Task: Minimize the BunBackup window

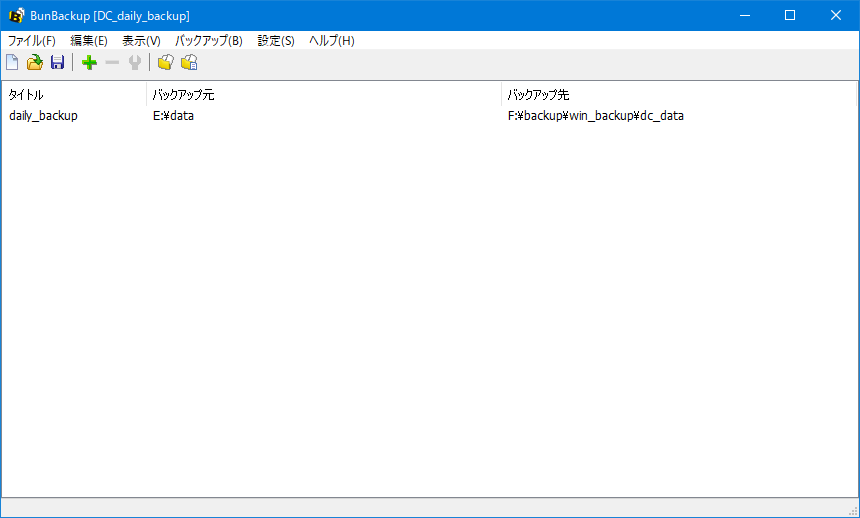Action: pos(745,15)
